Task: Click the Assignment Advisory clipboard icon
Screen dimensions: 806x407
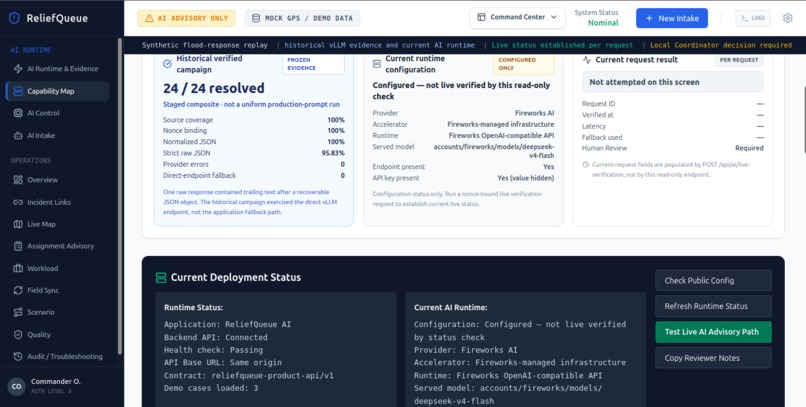Action: tap(18, 246)
